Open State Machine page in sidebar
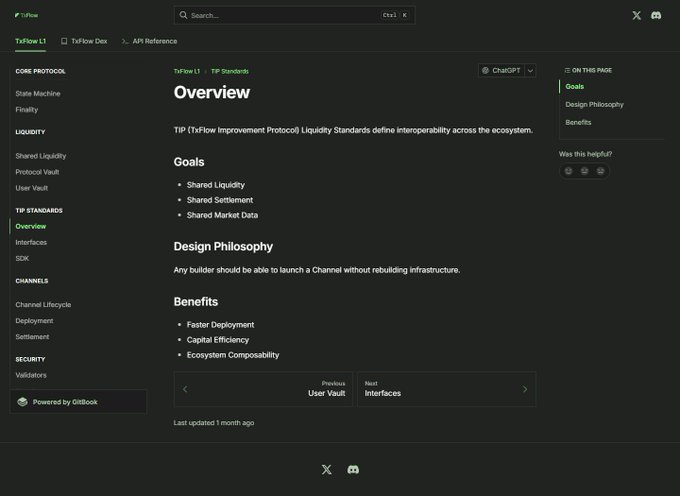The height and width of the screenshot is (496, 680). (38, 94)
